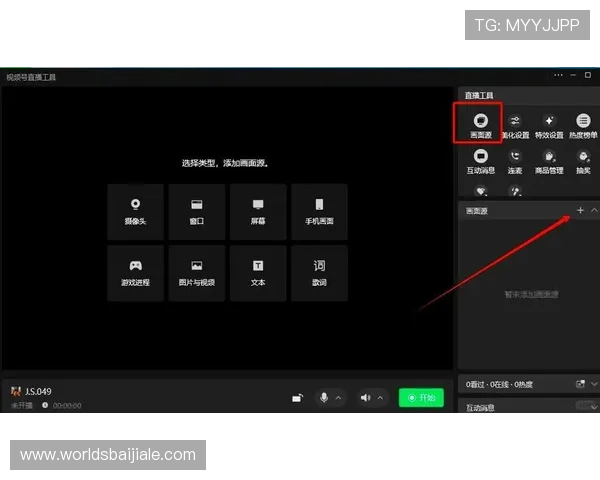Expand the speaker options arrow

coord(381,398)
